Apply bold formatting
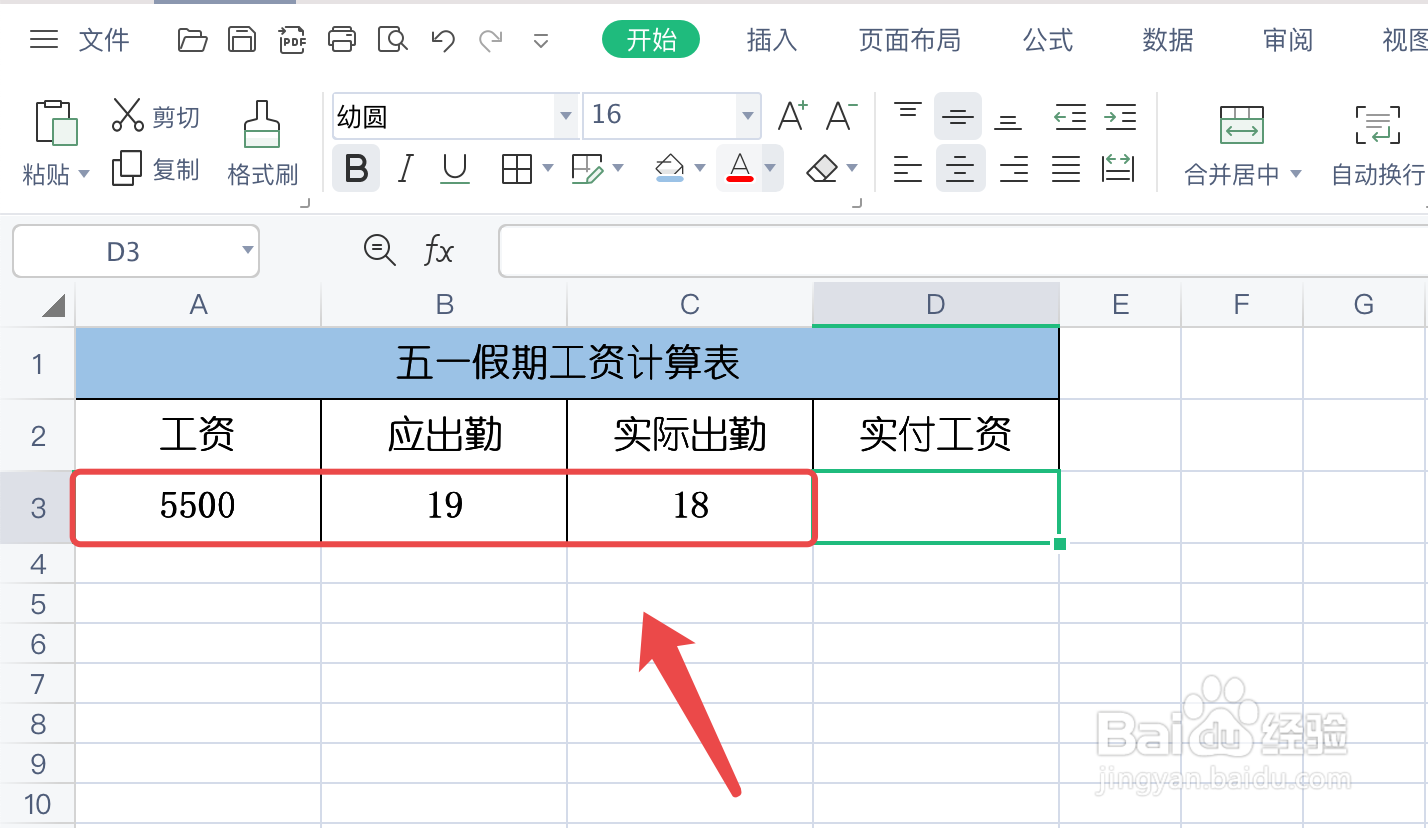This screenshot has width=1428, height=828. tap(356, 168)
